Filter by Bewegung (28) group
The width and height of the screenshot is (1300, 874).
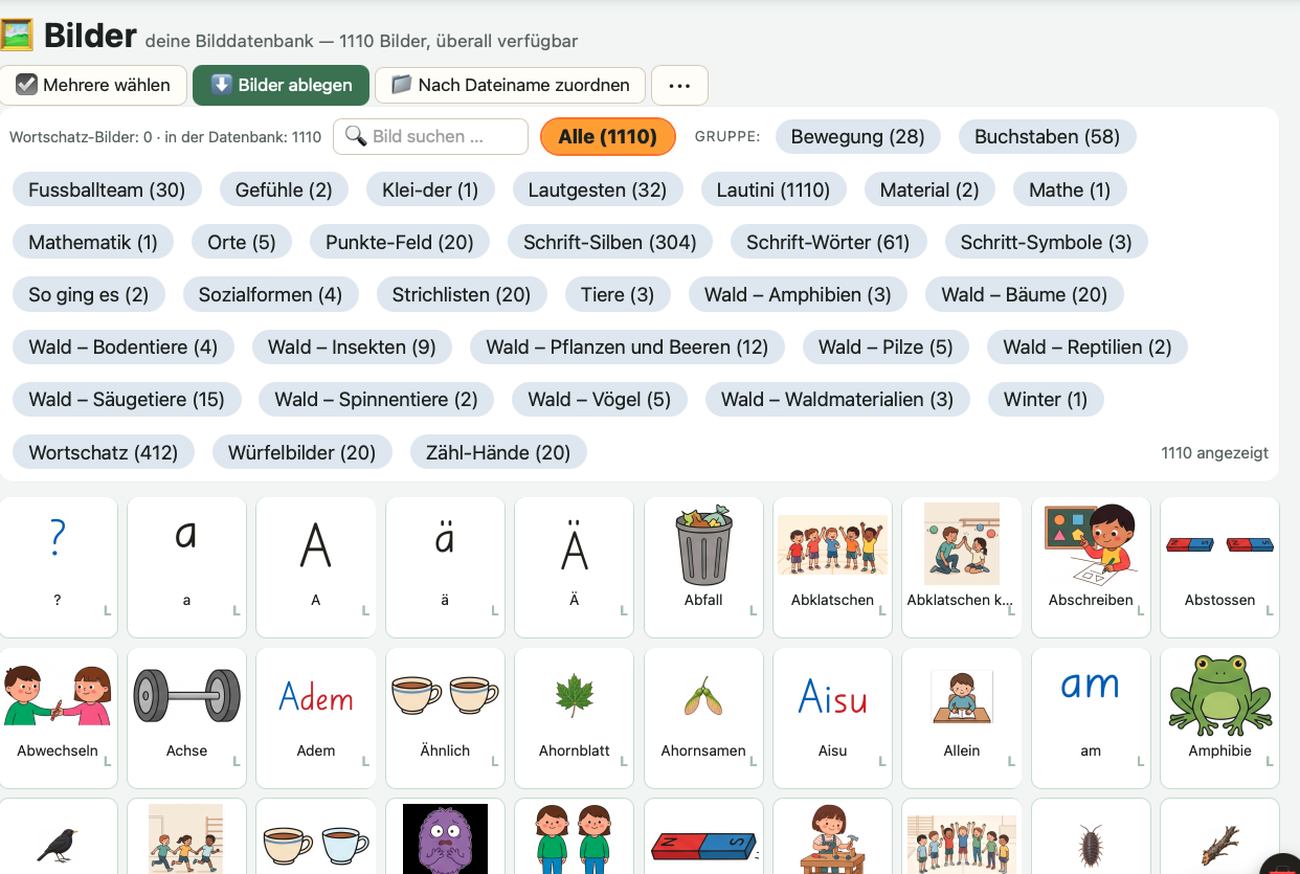point(858,136)
